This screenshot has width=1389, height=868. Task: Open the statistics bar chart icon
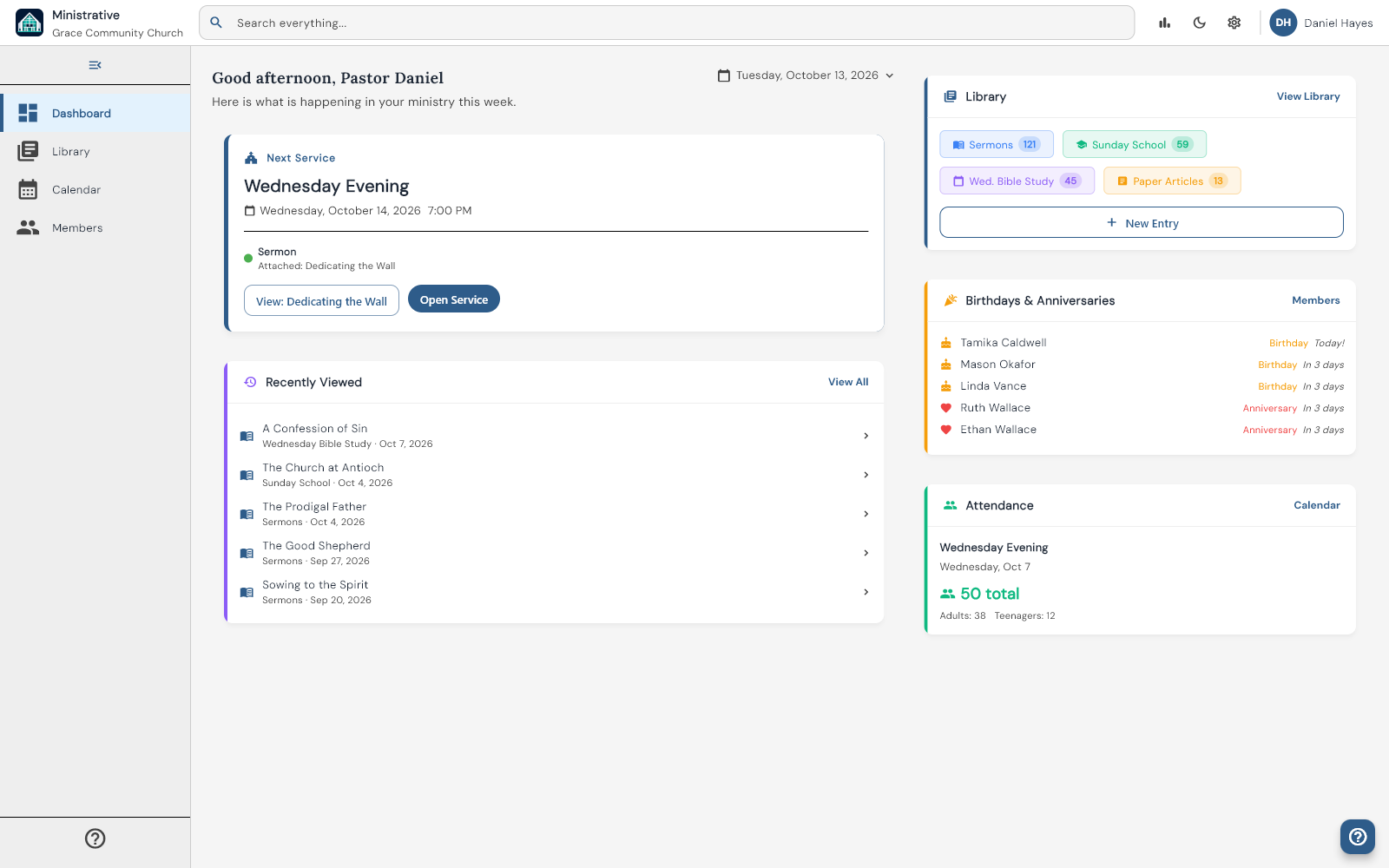tap(1164, 23)
